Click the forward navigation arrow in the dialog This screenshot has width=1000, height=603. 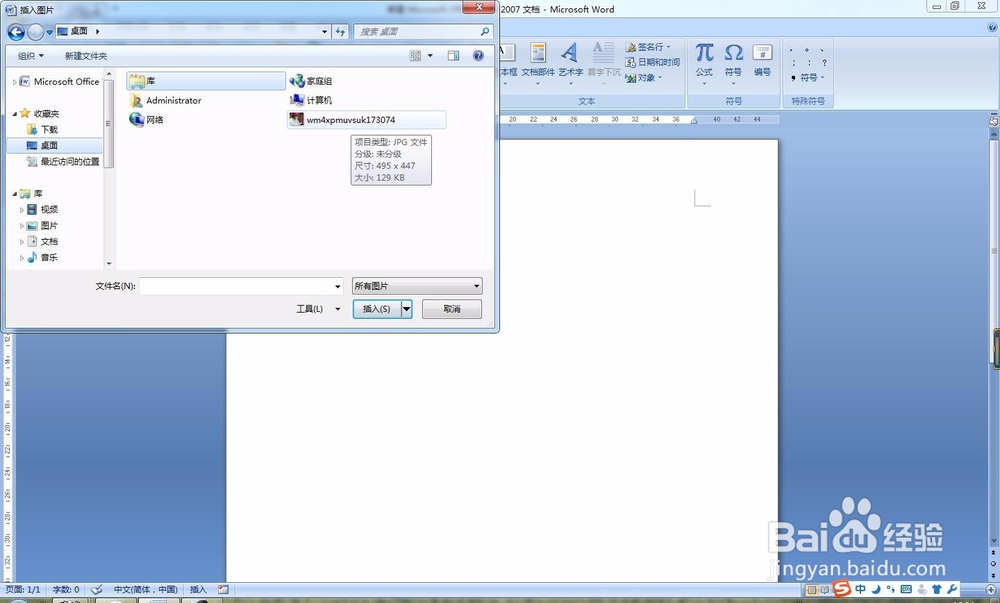coord(36,31)
